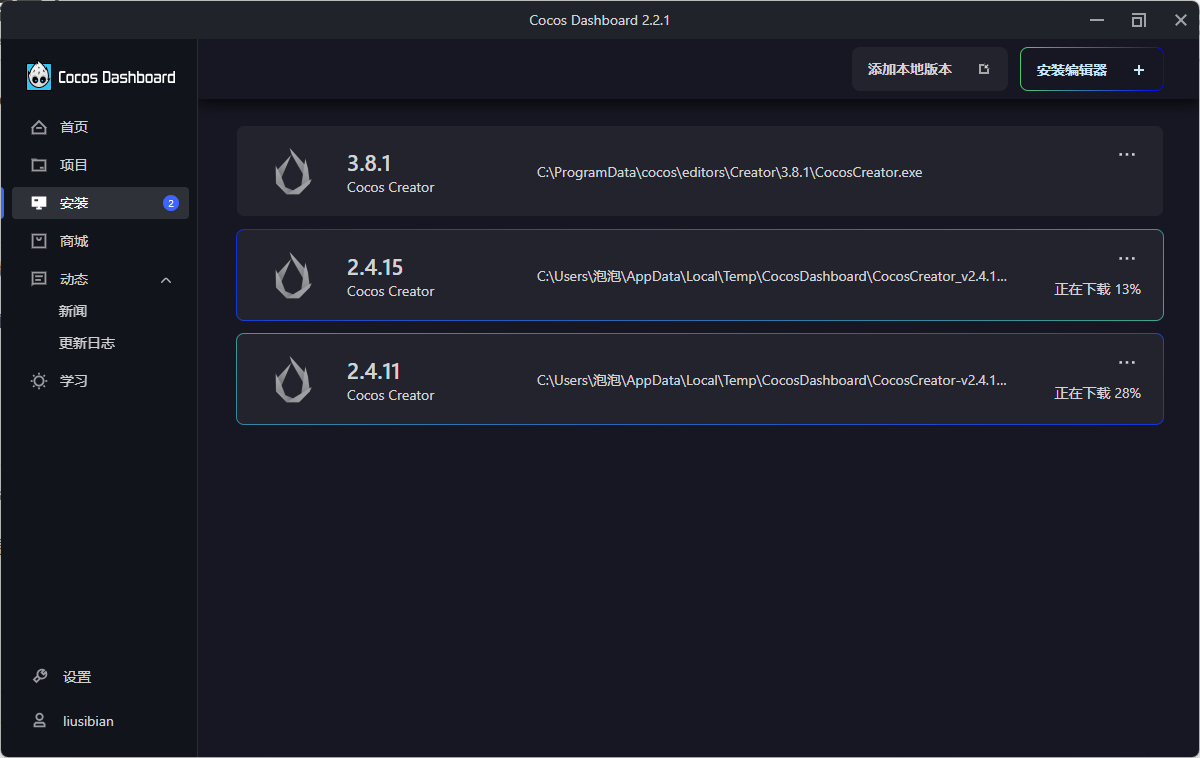Click the badge showing 2 on 安装
The width and height of the screenshot is (1200, 758).
coord(171,203)
